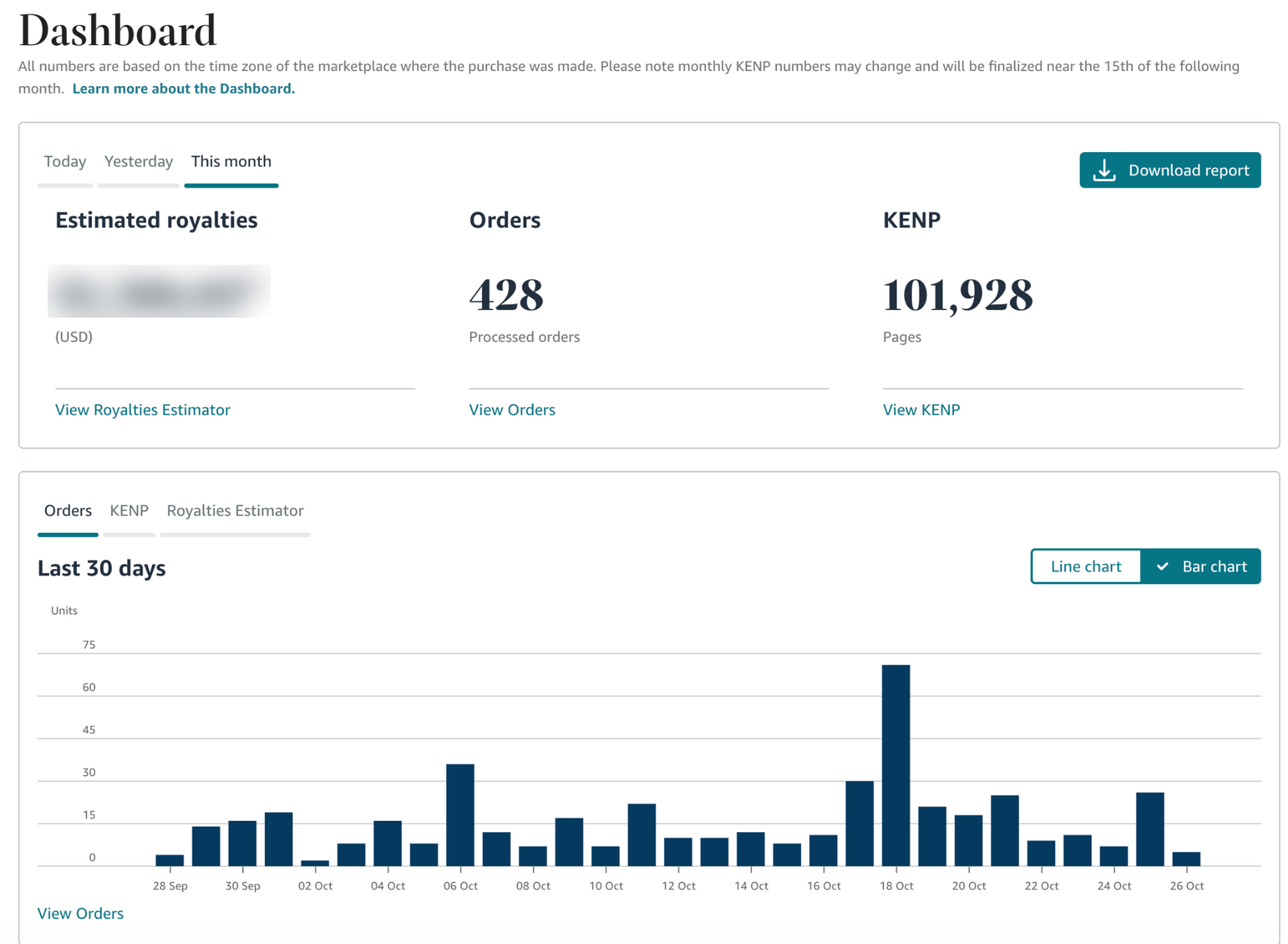Select the Bar chart toggle
Image resolution: width=1288 pixels, height=944 pixels.
pyautogui.click(x=1201, y=567)
